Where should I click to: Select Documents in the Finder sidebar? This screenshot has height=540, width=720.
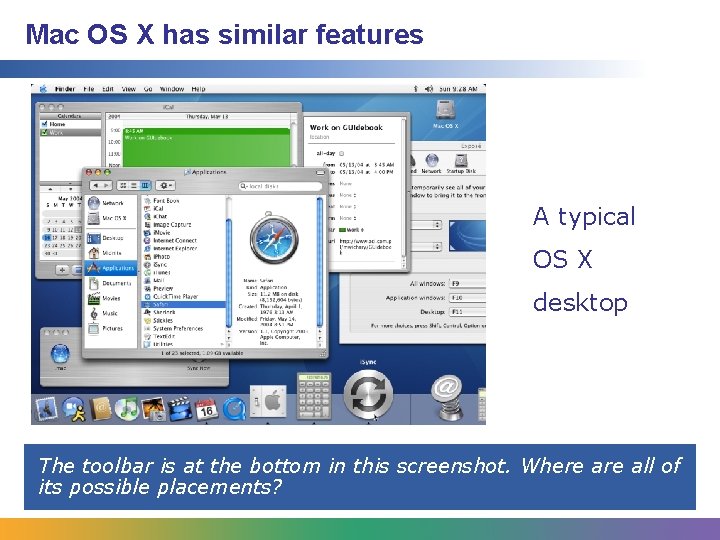coord(109,283)
